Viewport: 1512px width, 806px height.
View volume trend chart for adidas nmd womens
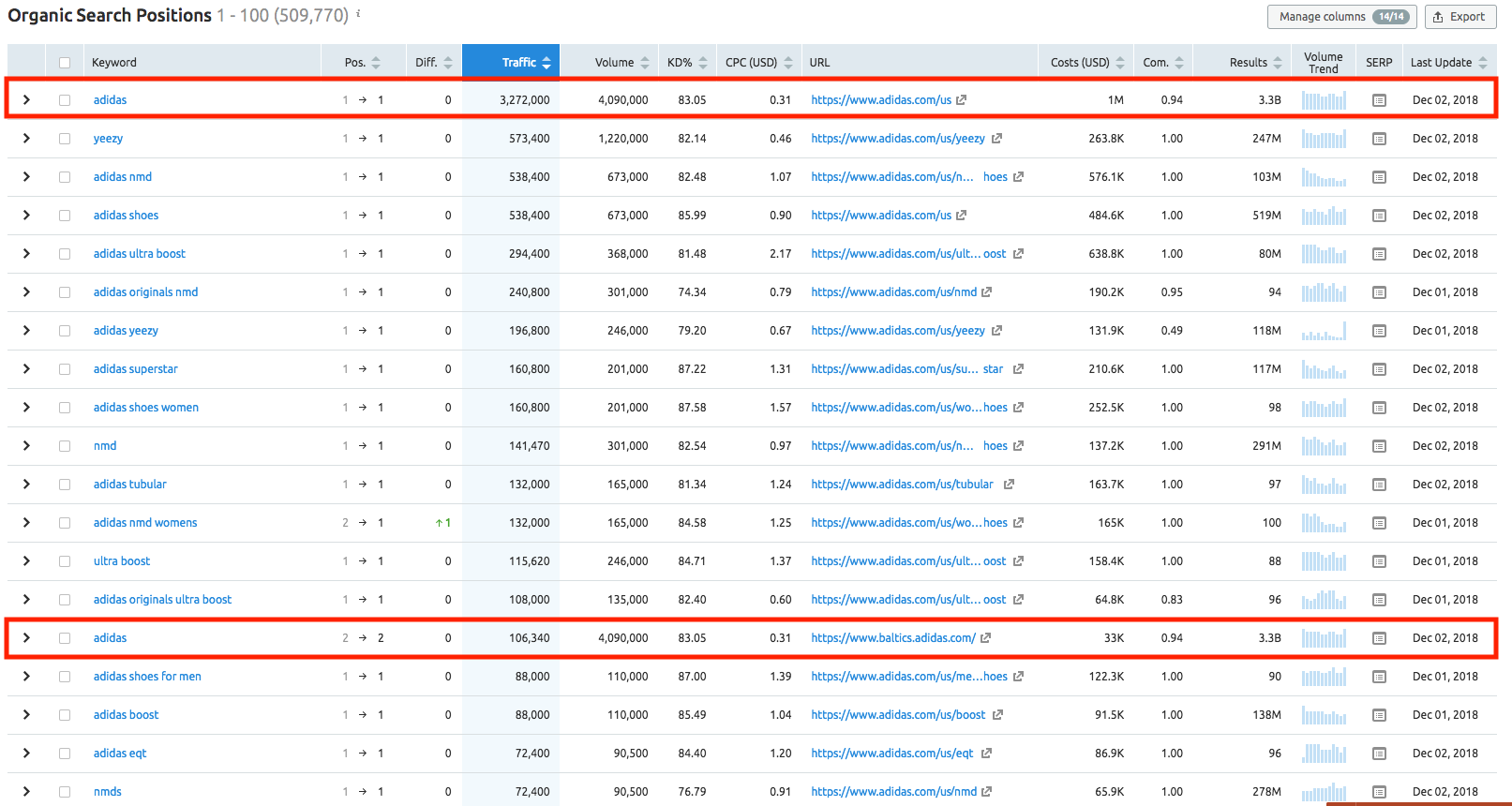coord(1324,523)
